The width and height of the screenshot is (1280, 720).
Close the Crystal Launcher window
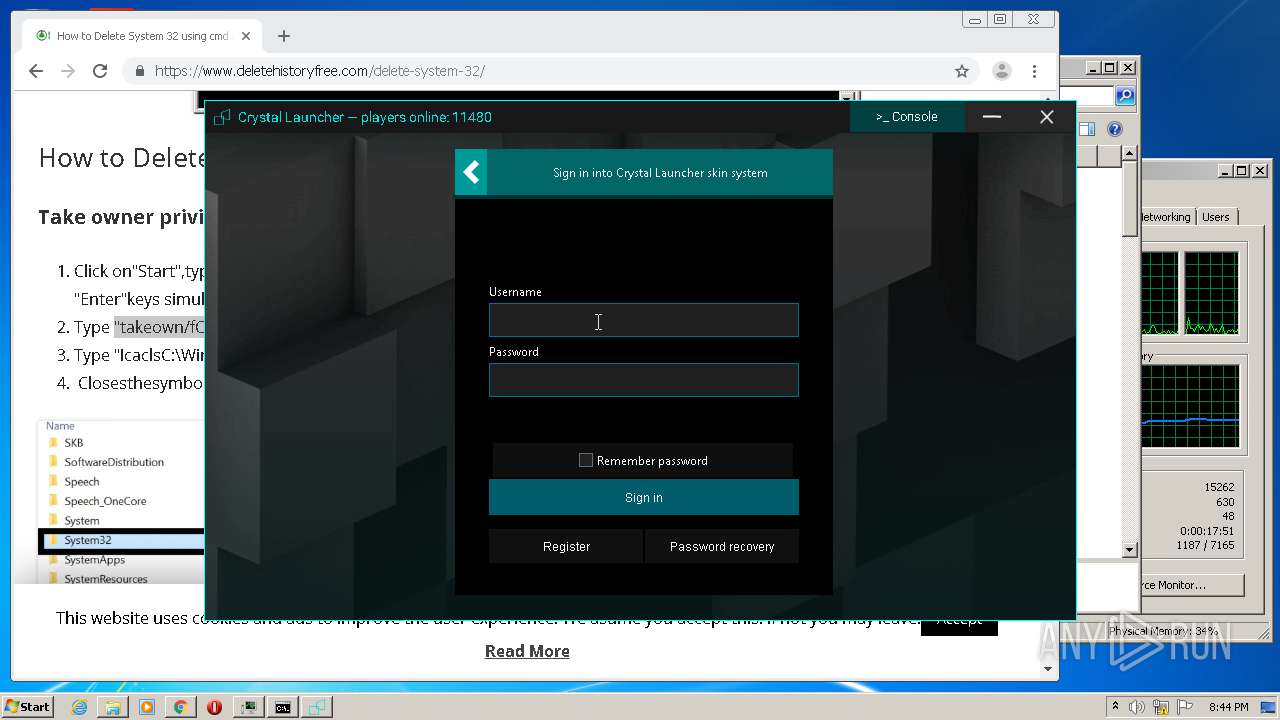pos(1047,117)
